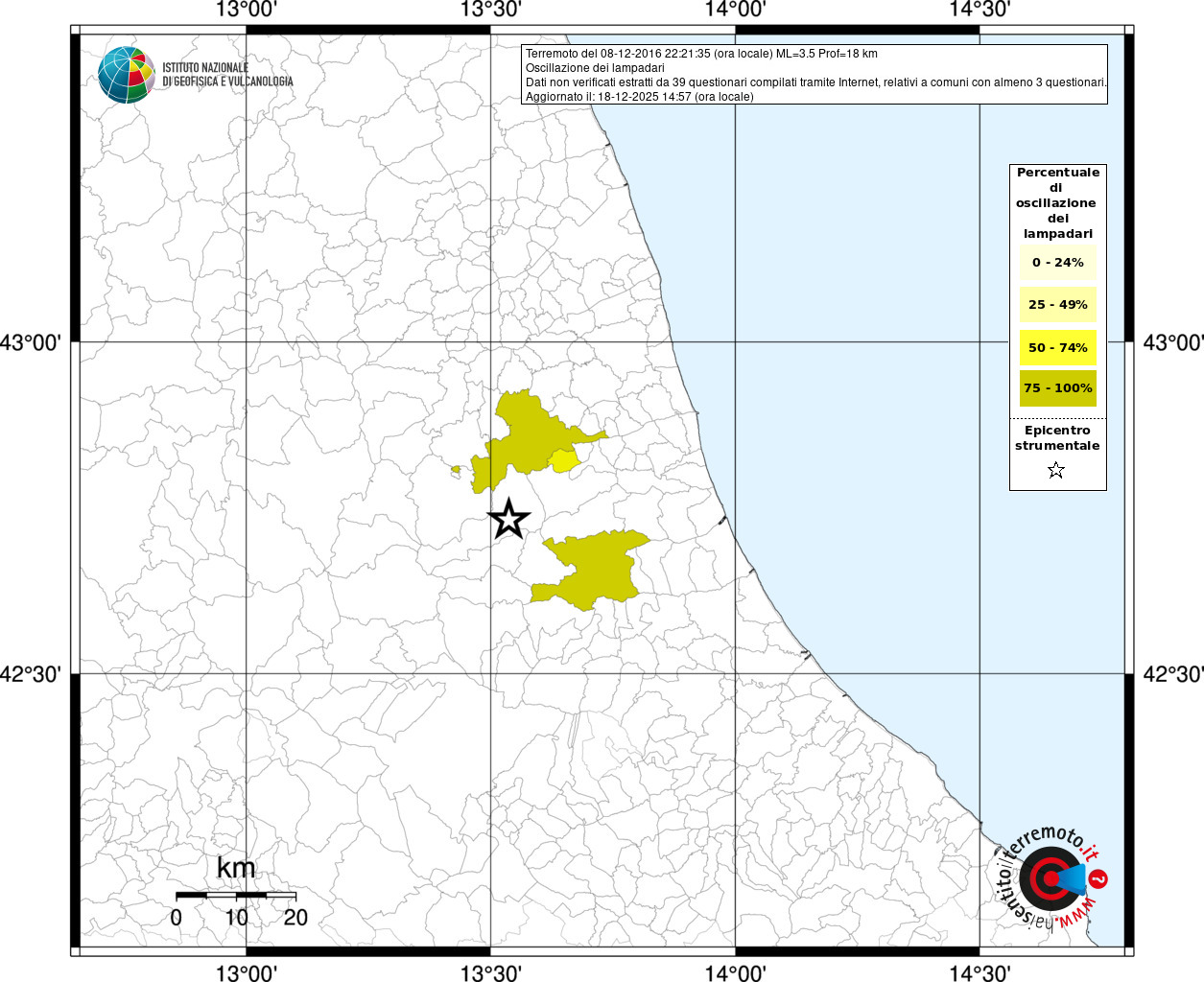Click the 'Dati non verificati' info line
This screenshot has height=982, width=1204.
tap(816, 82)
